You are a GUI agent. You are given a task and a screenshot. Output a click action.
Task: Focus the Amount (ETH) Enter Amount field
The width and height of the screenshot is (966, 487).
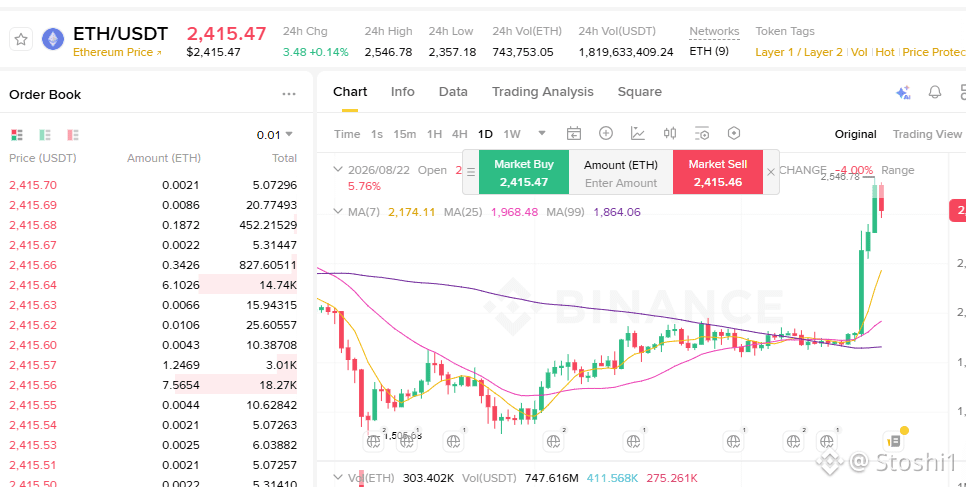point(621,173)
